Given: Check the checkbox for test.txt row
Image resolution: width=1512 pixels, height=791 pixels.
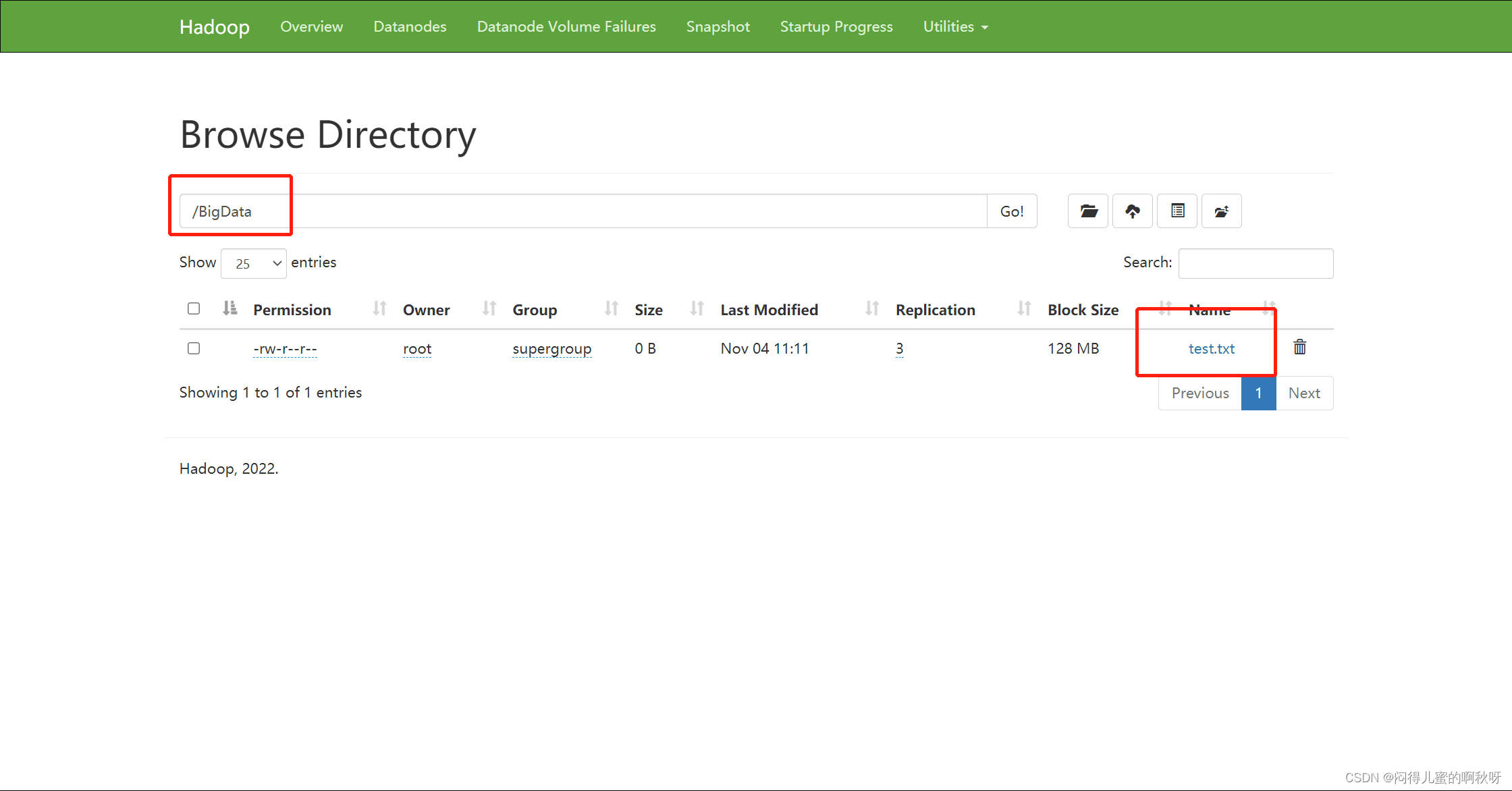Looking at the screenshot, I should pos(194,348).
